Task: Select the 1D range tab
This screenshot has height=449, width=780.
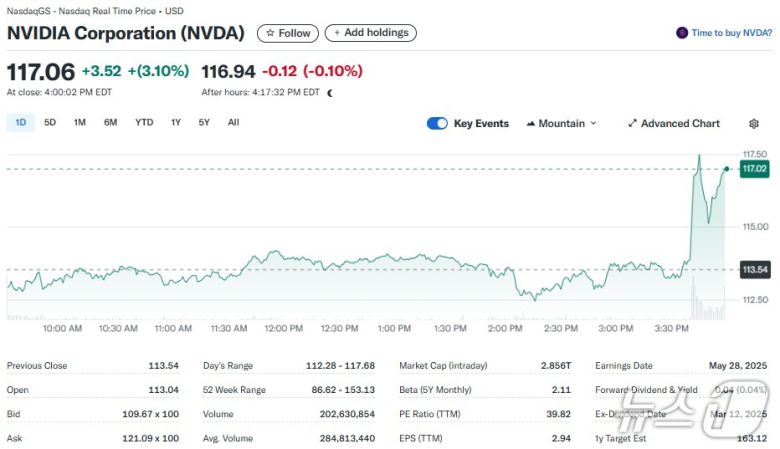Action: [20, 123]
